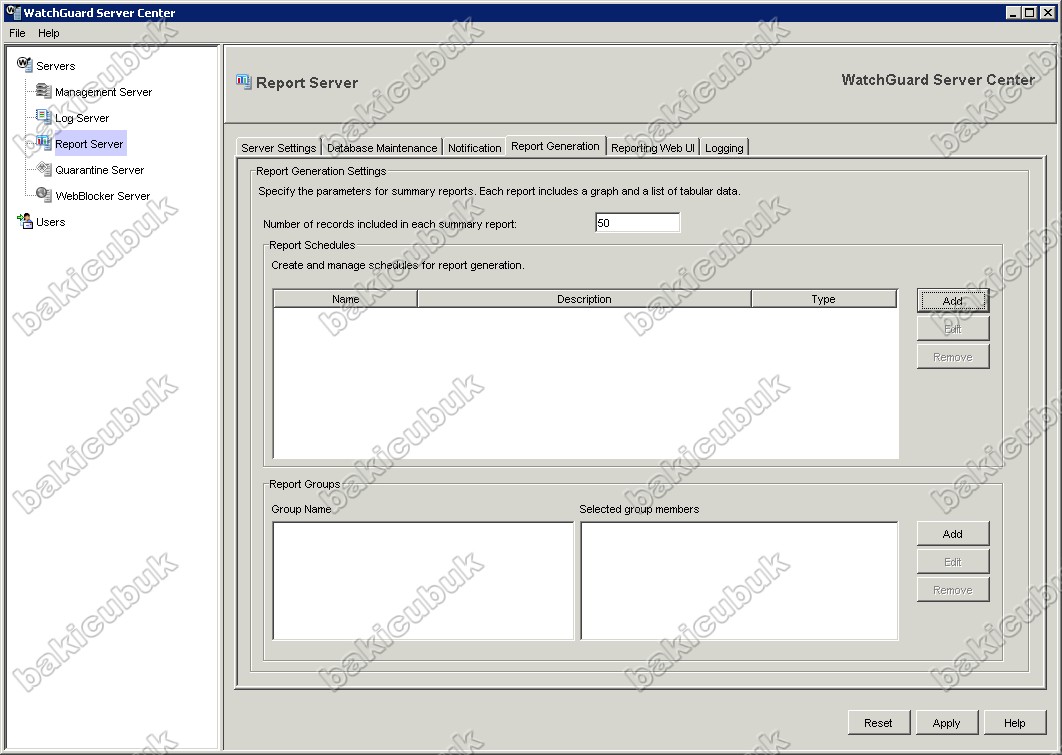Click the number of records input field
1062x755 pixels.
point(637,223)
